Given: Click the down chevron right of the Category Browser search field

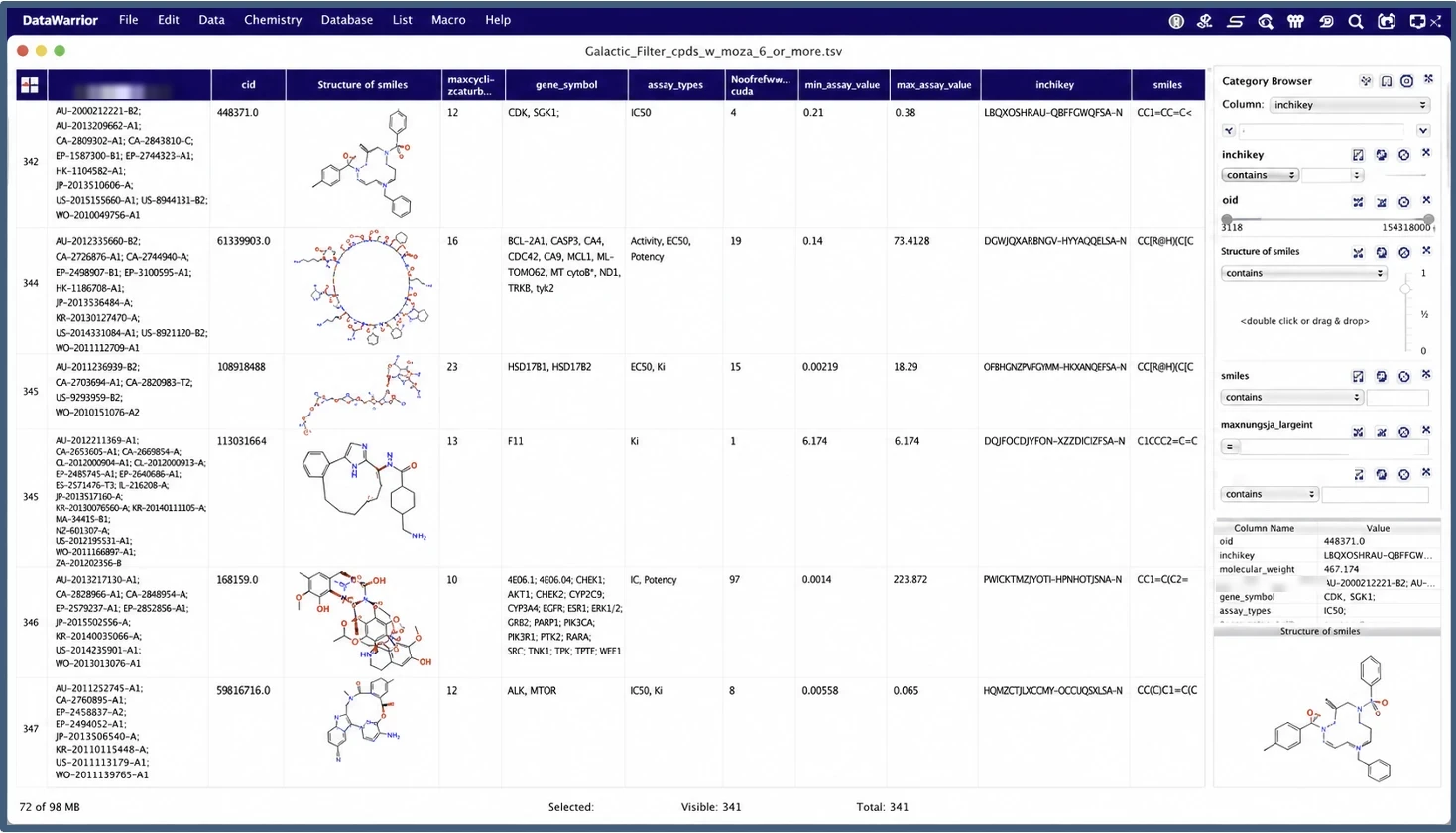Looking at the screenshot, I should click(1423, 131).
